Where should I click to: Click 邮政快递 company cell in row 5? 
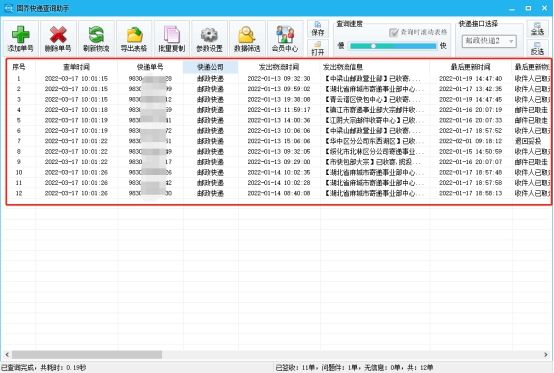pyautogui.click(x=210, y=120)
